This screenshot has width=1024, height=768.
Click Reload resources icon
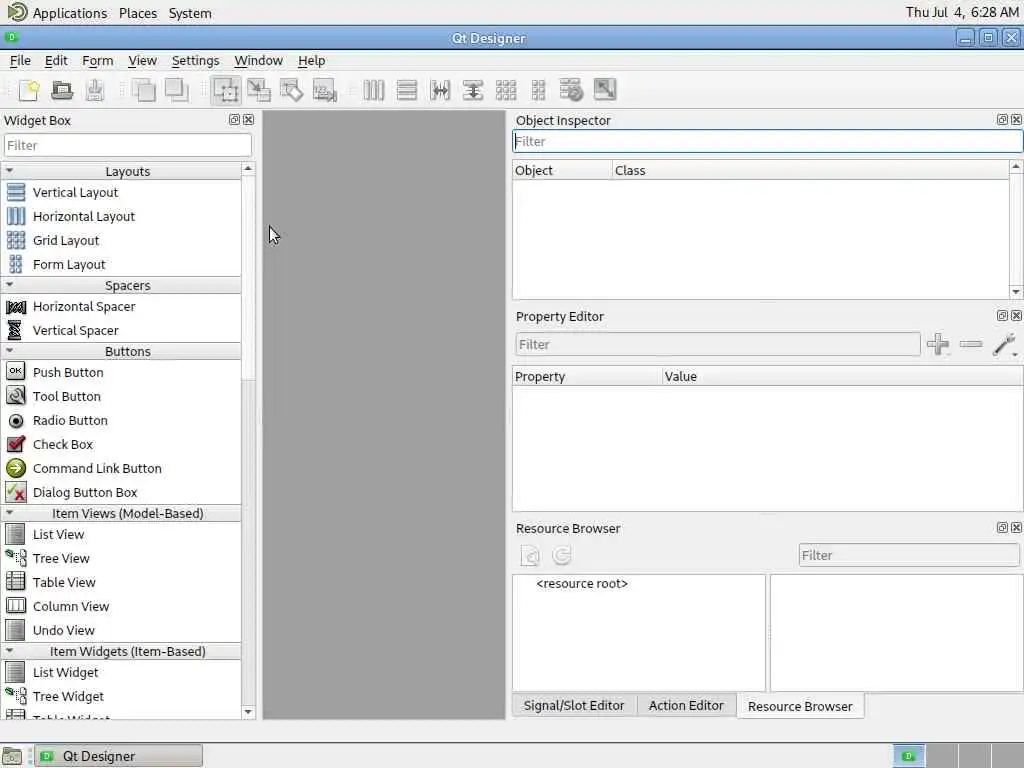coord(562,556)
